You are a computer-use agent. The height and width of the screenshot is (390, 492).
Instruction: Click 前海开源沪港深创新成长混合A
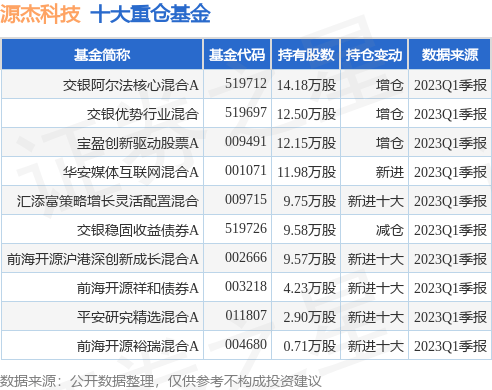[103, 259]
